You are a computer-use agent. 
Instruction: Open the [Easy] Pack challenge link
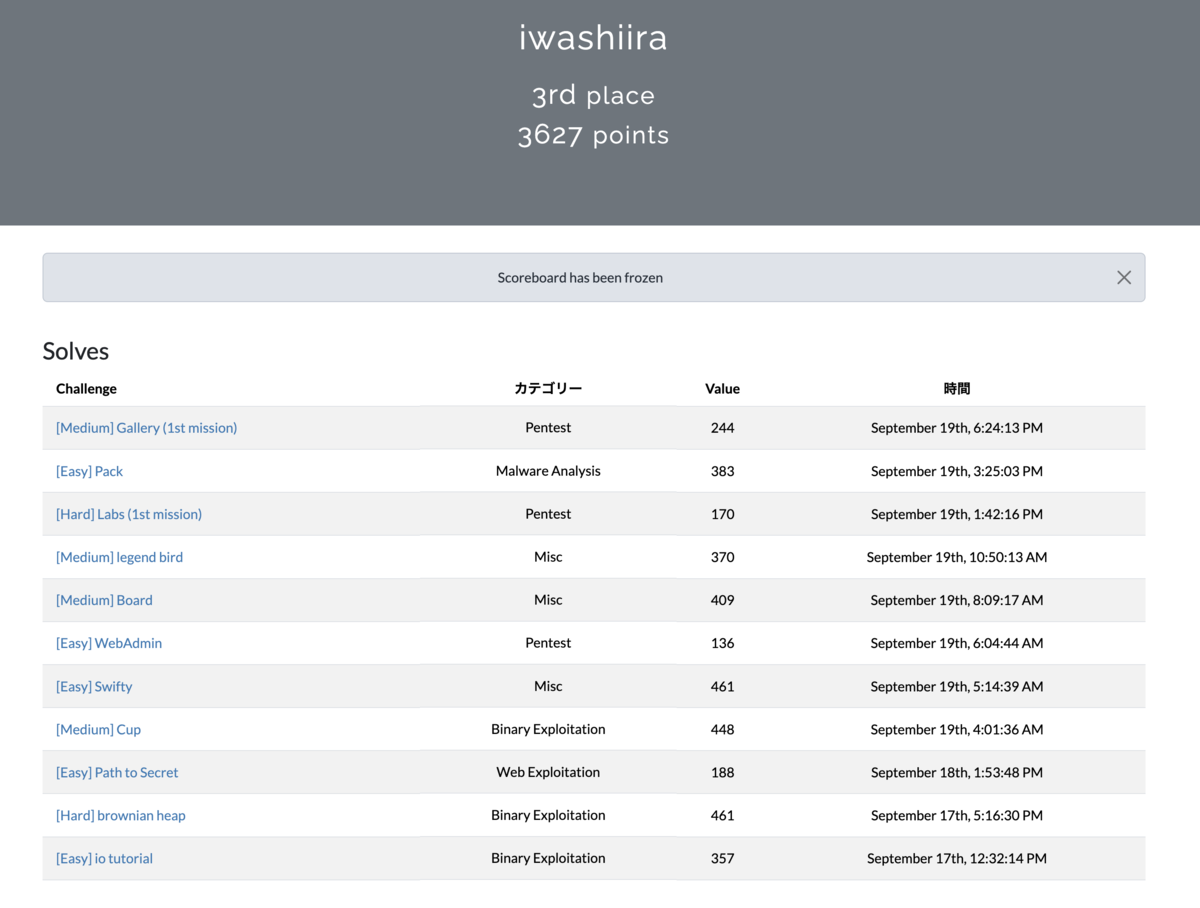pyautogui.click(x=90, y=471)
